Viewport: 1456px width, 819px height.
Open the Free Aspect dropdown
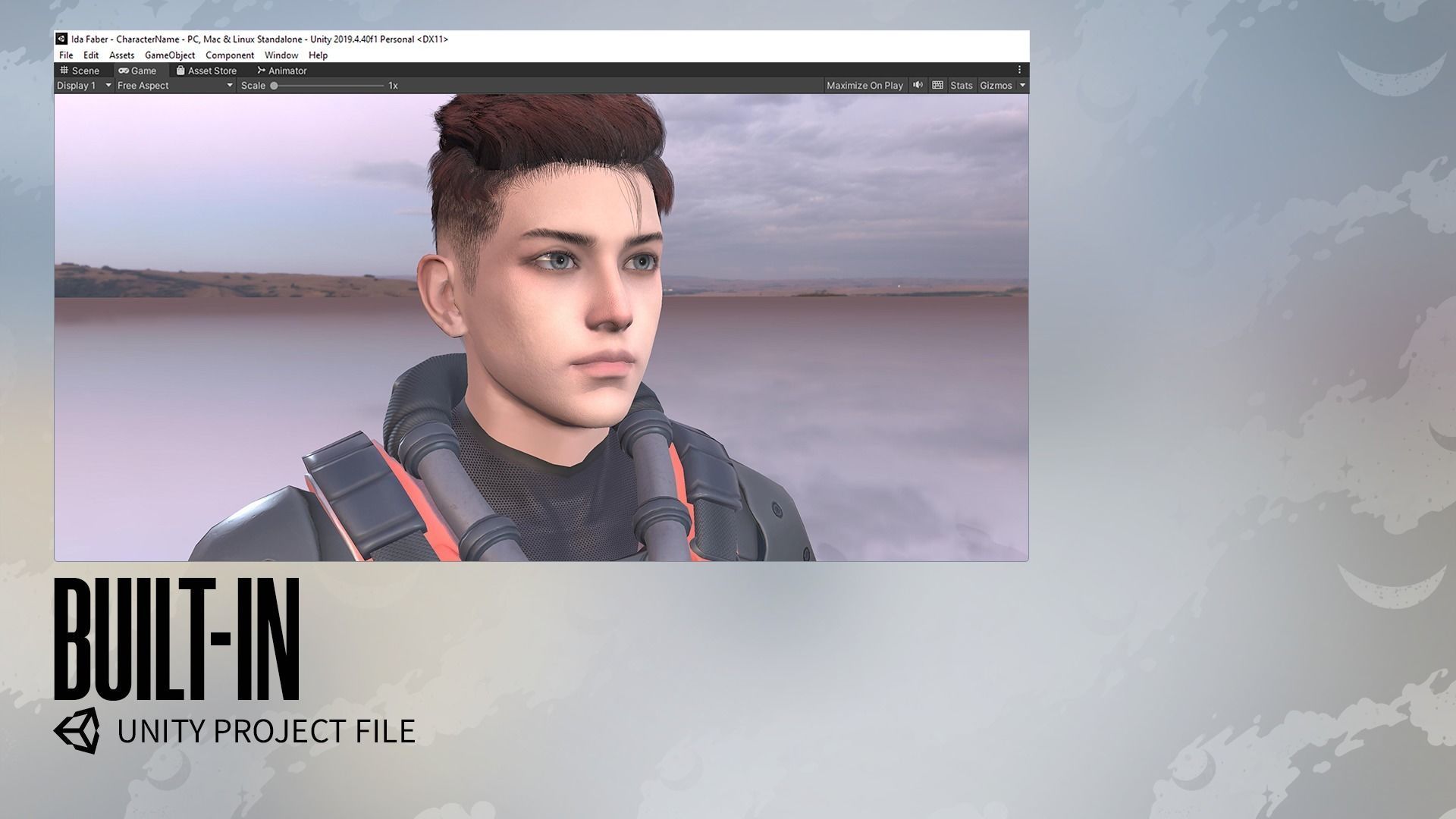click(x=174, y=86)
